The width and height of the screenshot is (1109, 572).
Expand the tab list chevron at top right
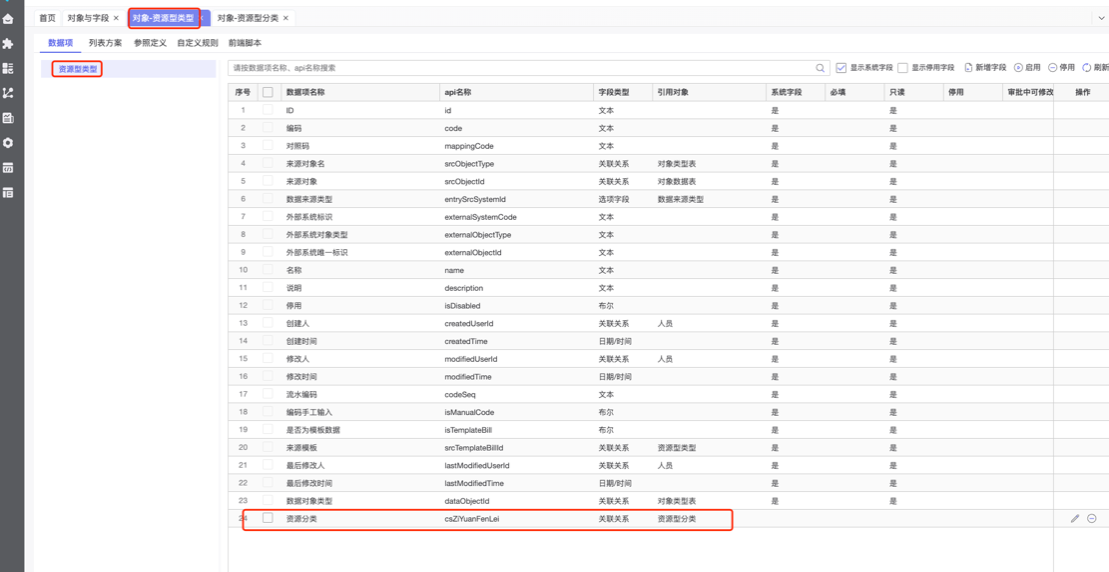point(1101,18)
